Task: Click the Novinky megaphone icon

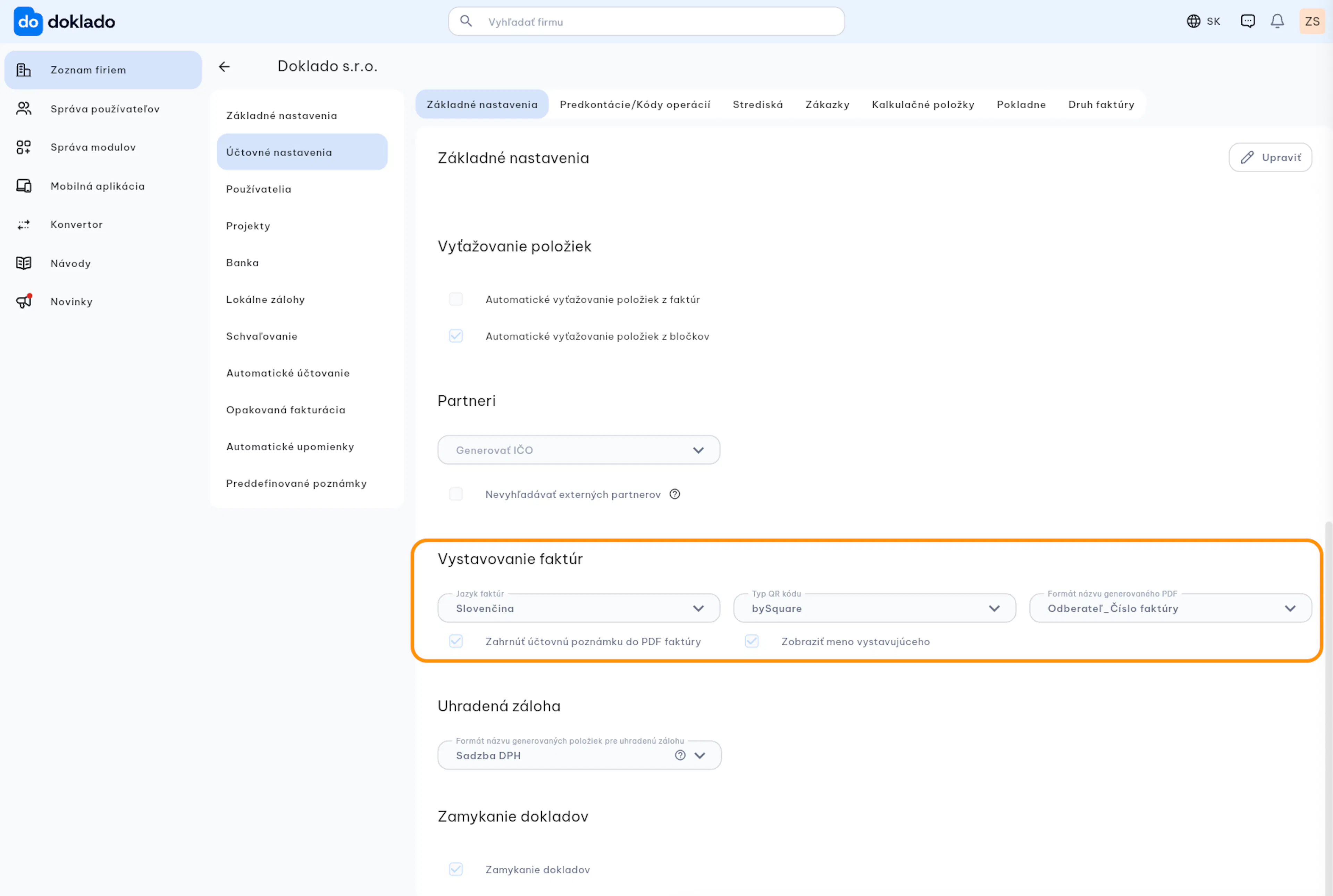Action: [24, 301]
